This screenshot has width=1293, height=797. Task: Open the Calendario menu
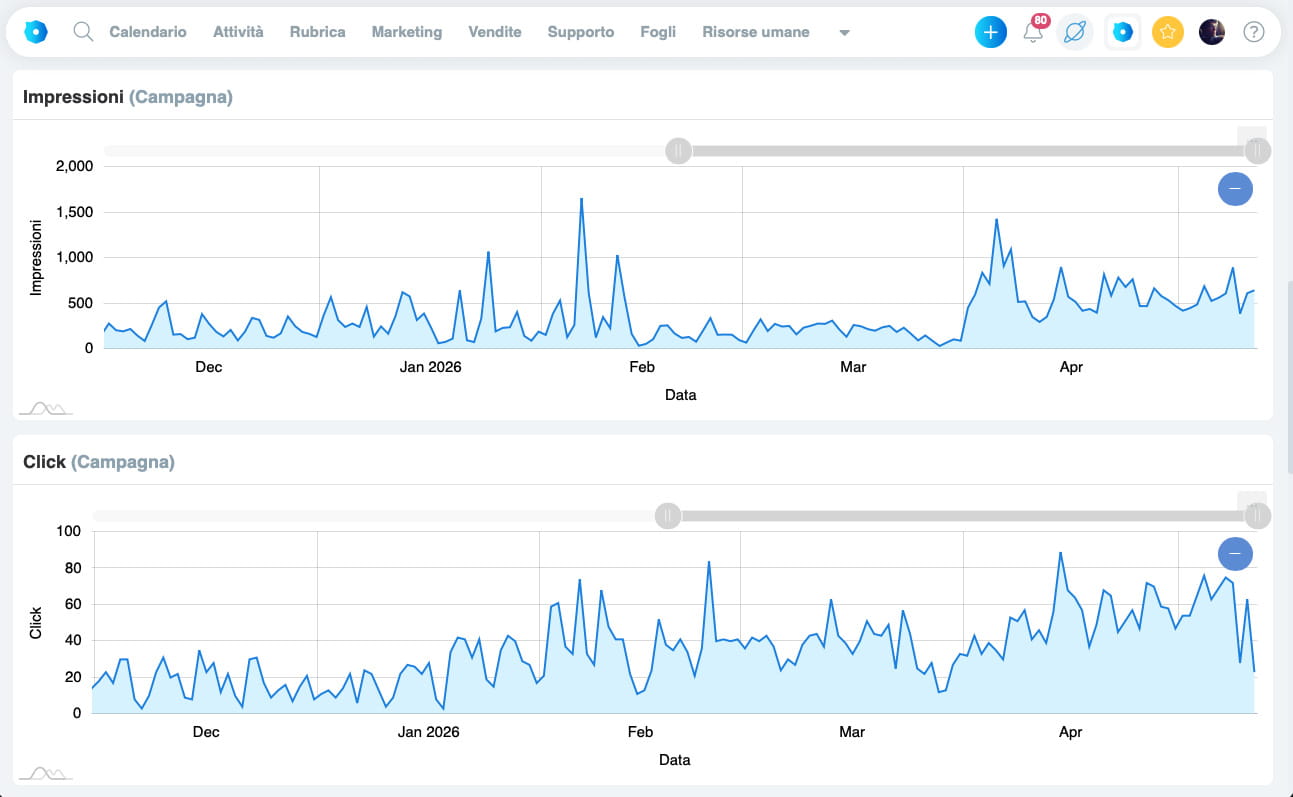pyautogui.click(x=148, y=32)
